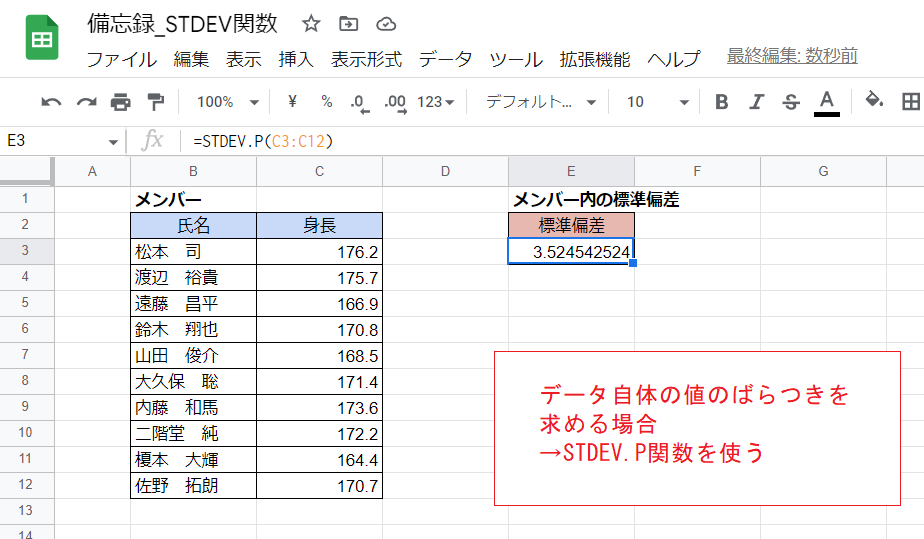Expand the name box E3 dropdown
The height and width of the screenshot is (539, 924).
113,142
